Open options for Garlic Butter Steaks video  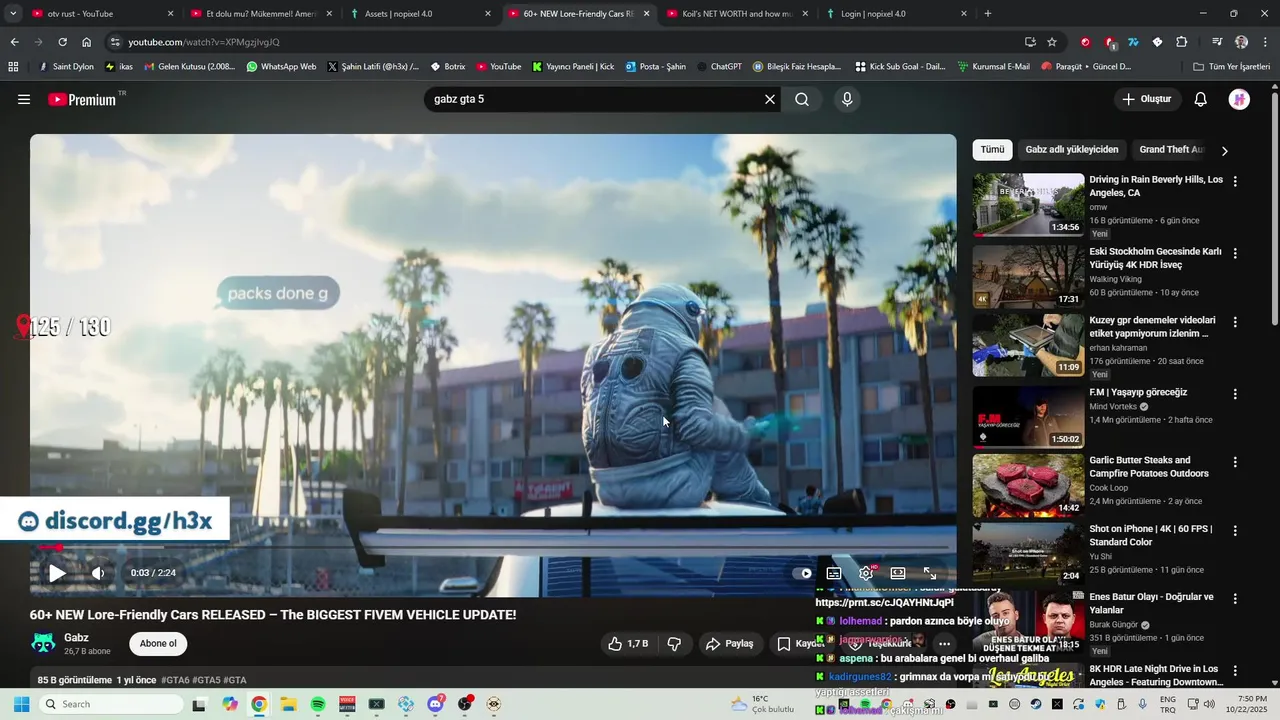[1235, 463]
